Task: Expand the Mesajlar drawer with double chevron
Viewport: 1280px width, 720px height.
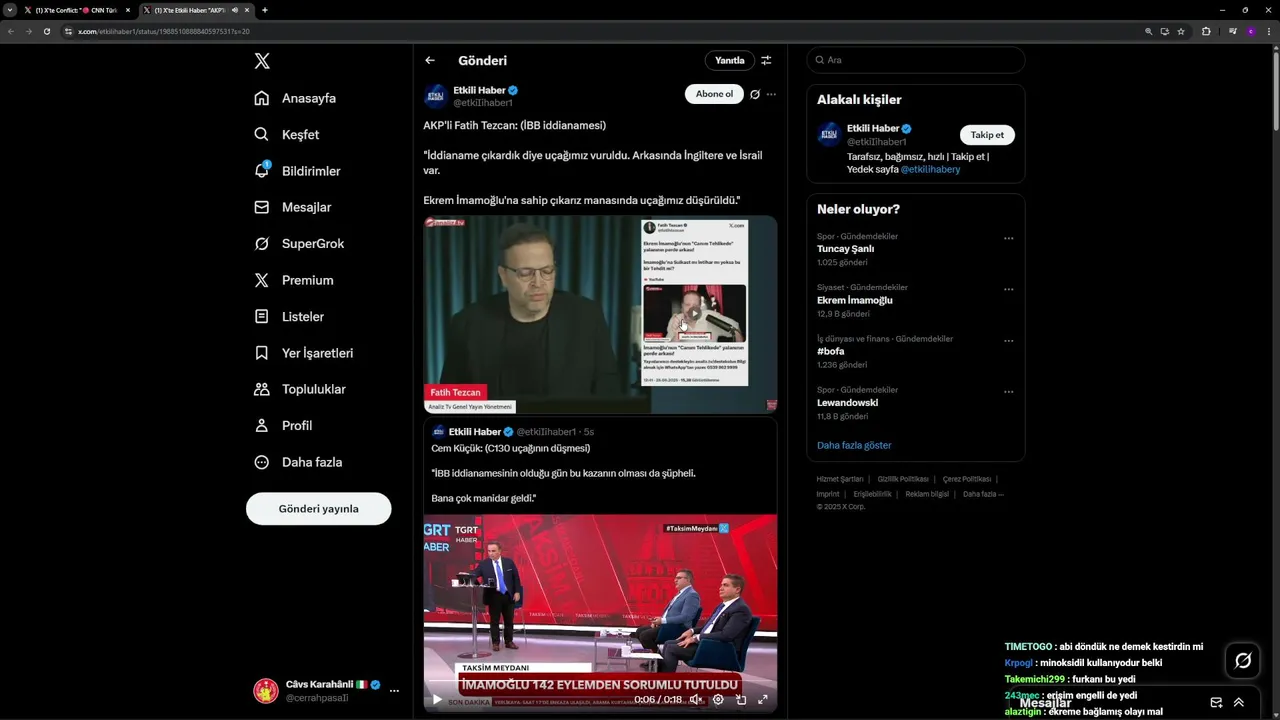Action: click(1239, 703)
